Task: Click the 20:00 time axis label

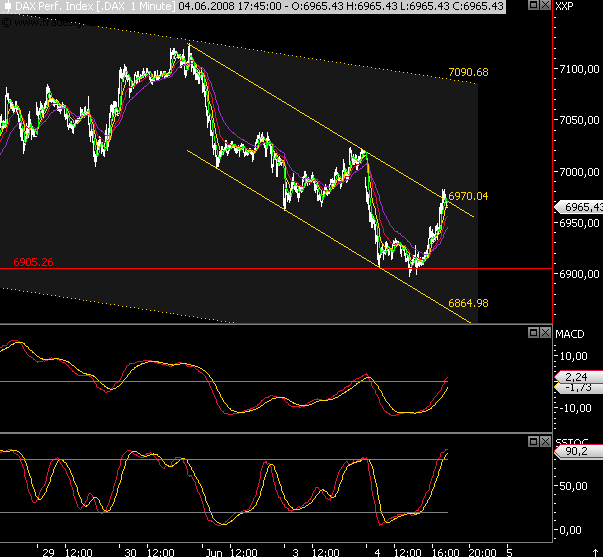Action: click(483, 552)
